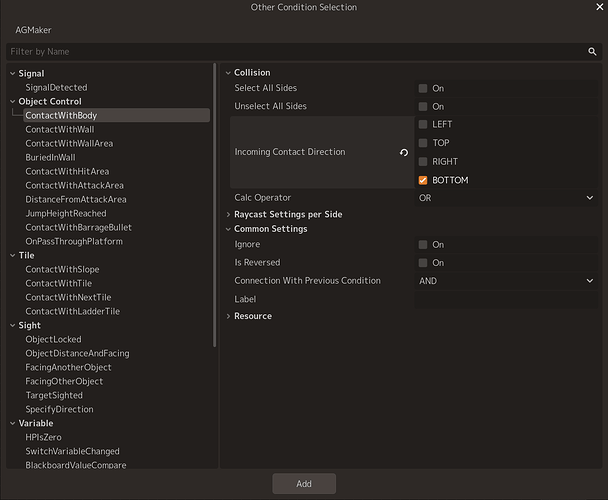Collapse the Tile category
The height and width of the screenshot is (500, 608).
[12, 255]
